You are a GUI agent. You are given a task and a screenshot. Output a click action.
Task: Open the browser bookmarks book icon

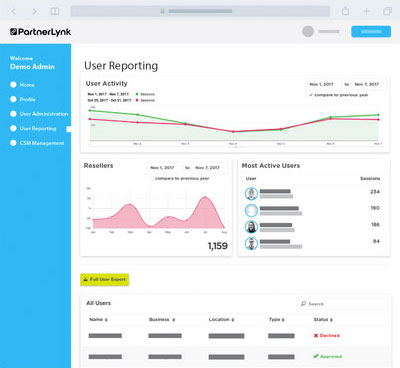click(55, 11)
